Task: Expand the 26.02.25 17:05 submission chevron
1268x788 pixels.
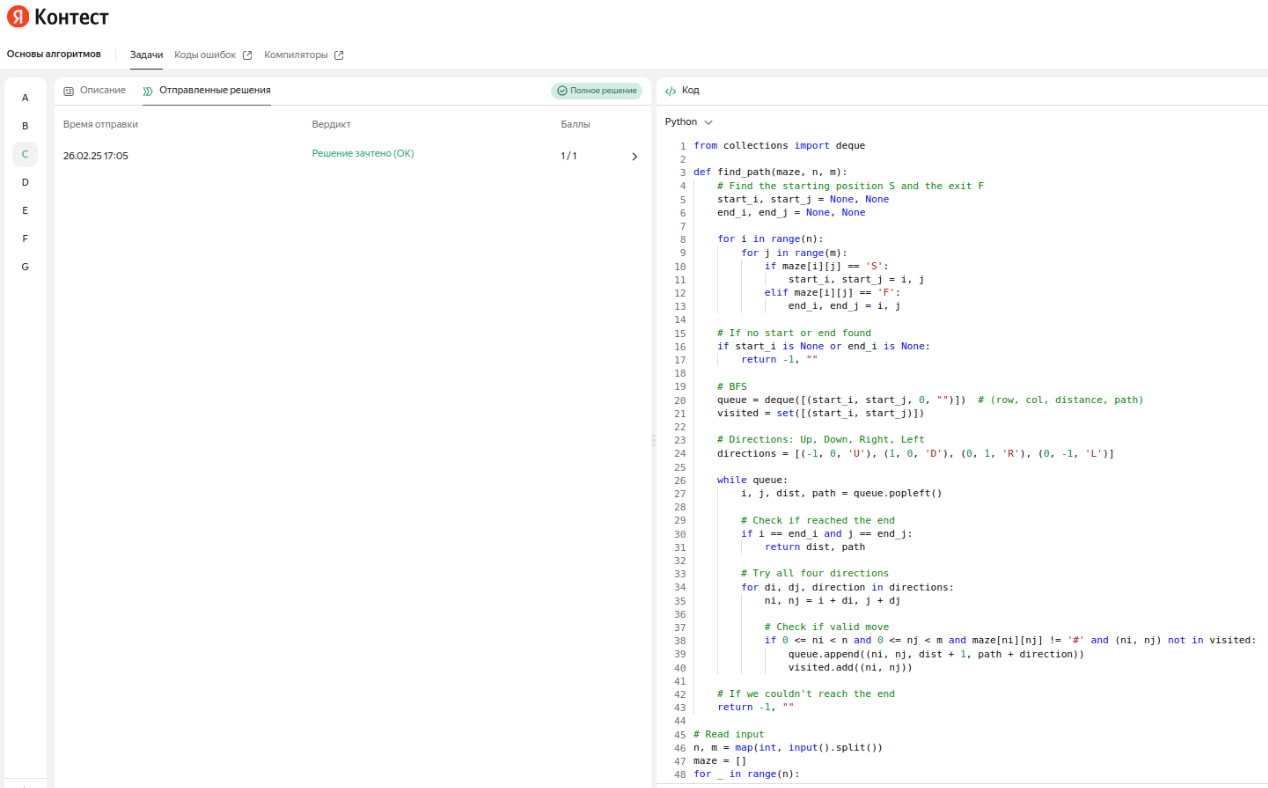Action: point(634,156)
